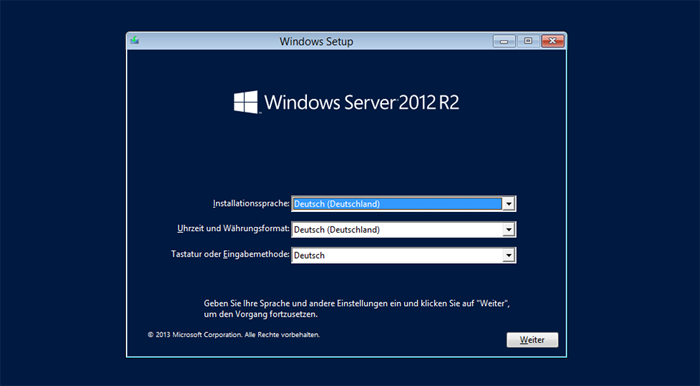Expand the Uhrzeit und Währungsformat dropdown arrow
Screen dimensions: 700x386
[508, 230]
